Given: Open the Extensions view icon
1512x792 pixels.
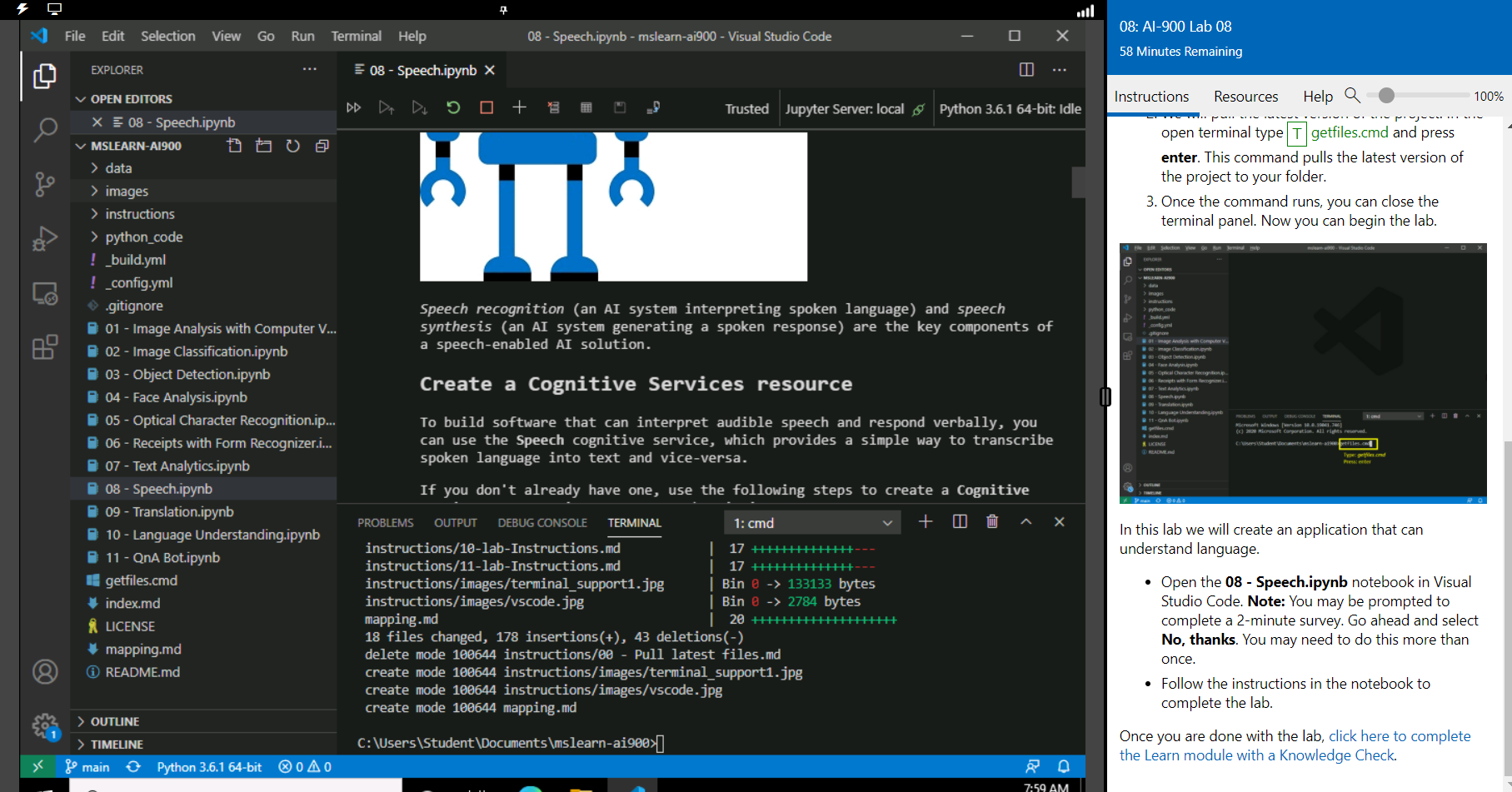Looking at the screenshot, I should pos(45,346).
